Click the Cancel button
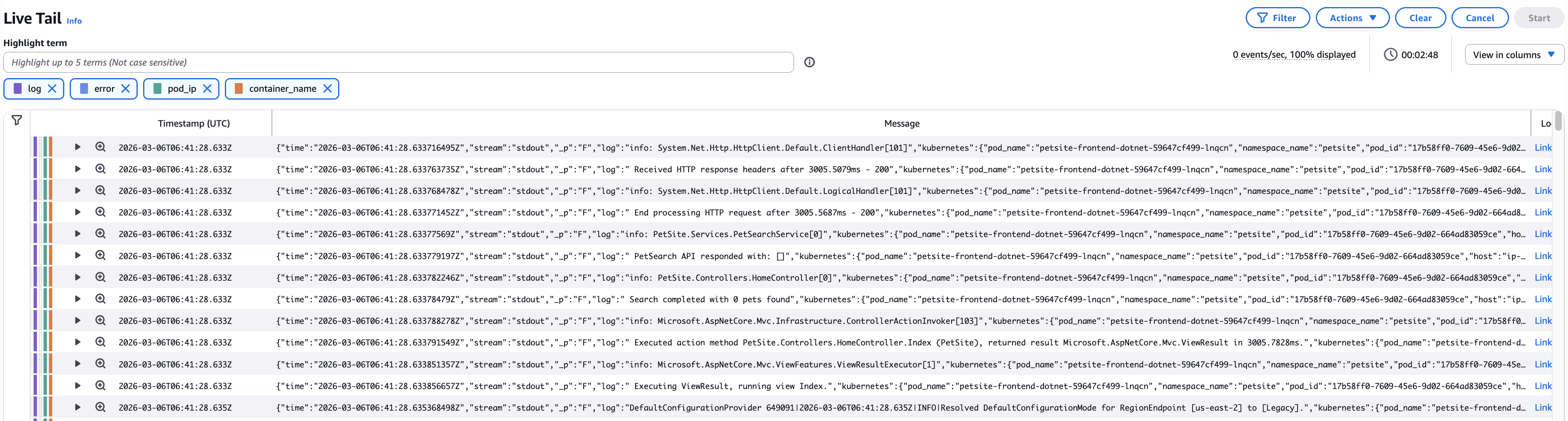1568x421 pixels. tap(1479, 18)
